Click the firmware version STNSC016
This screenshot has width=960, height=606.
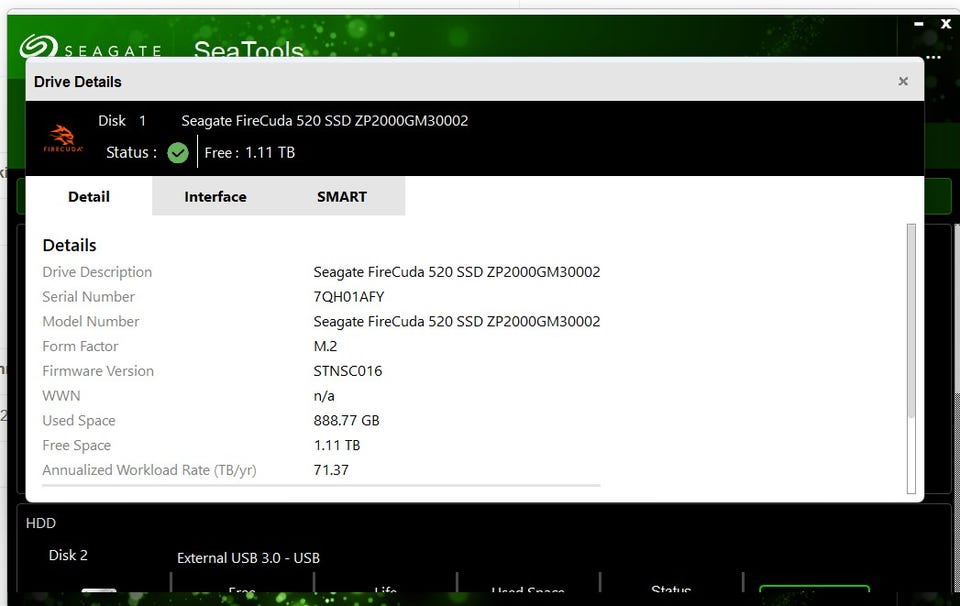[347, 371]
